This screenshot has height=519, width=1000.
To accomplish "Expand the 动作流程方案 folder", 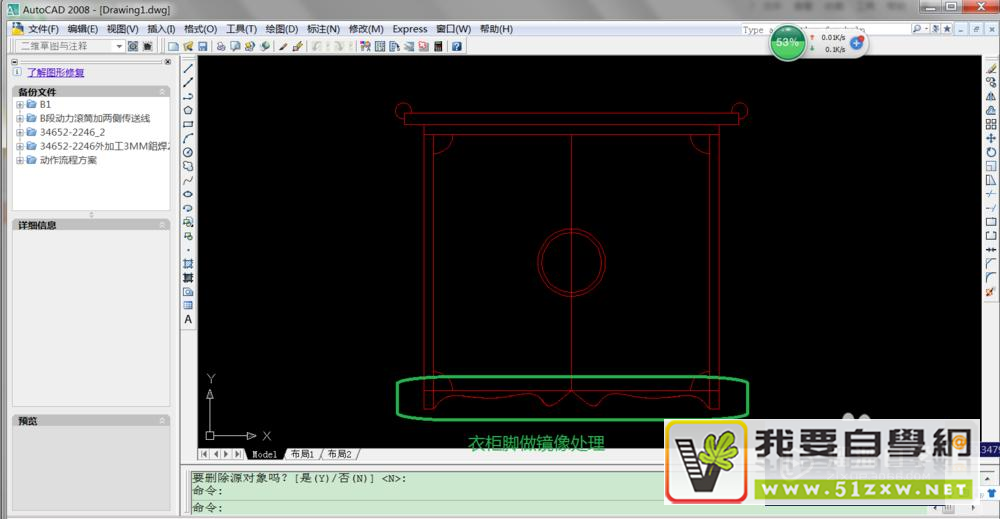I will (20, 161).
